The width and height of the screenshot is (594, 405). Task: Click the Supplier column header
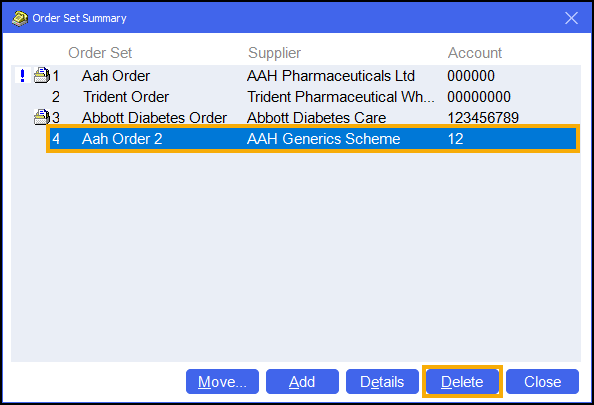[274, 53]
